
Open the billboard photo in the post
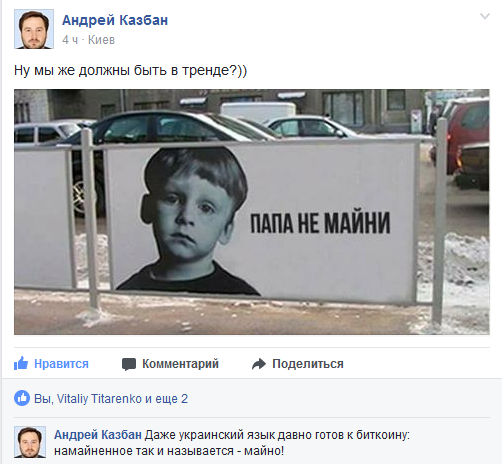252,212
